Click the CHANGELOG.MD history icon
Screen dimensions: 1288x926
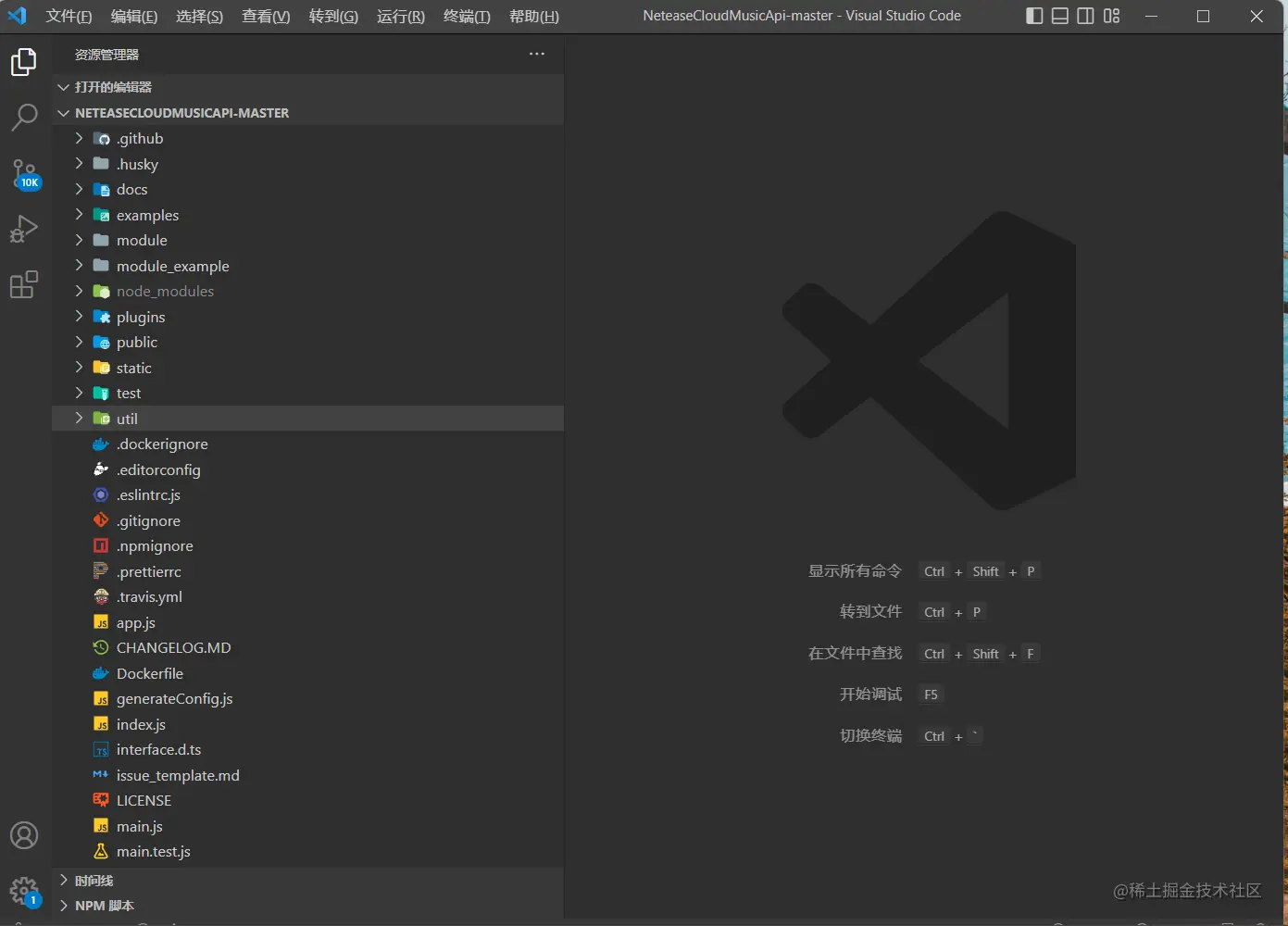click(101, 648)
